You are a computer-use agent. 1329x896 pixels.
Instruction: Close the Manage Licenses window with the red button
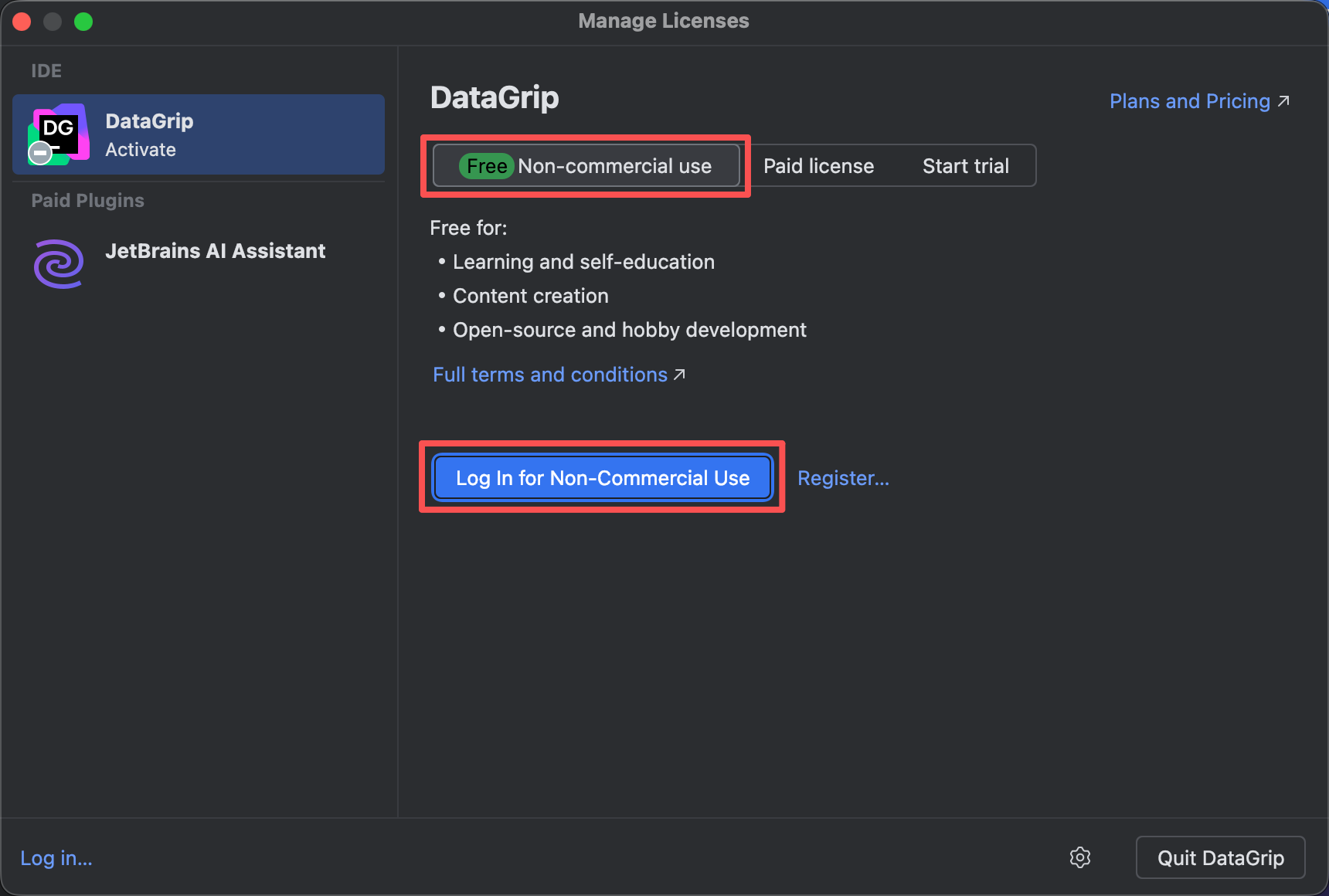(x=22, y=22)
